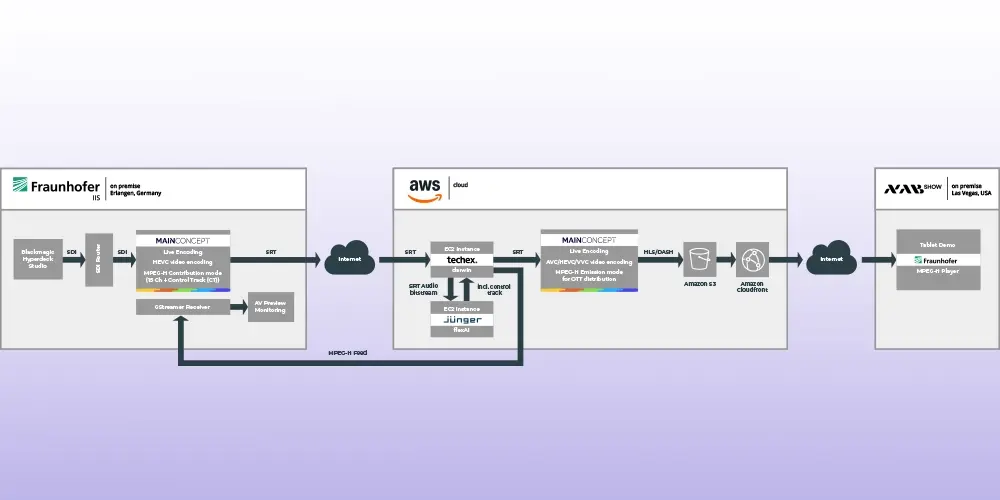Select the SDI Router box
This screenshot has height=500, width=1000.
tap(99, 260)
